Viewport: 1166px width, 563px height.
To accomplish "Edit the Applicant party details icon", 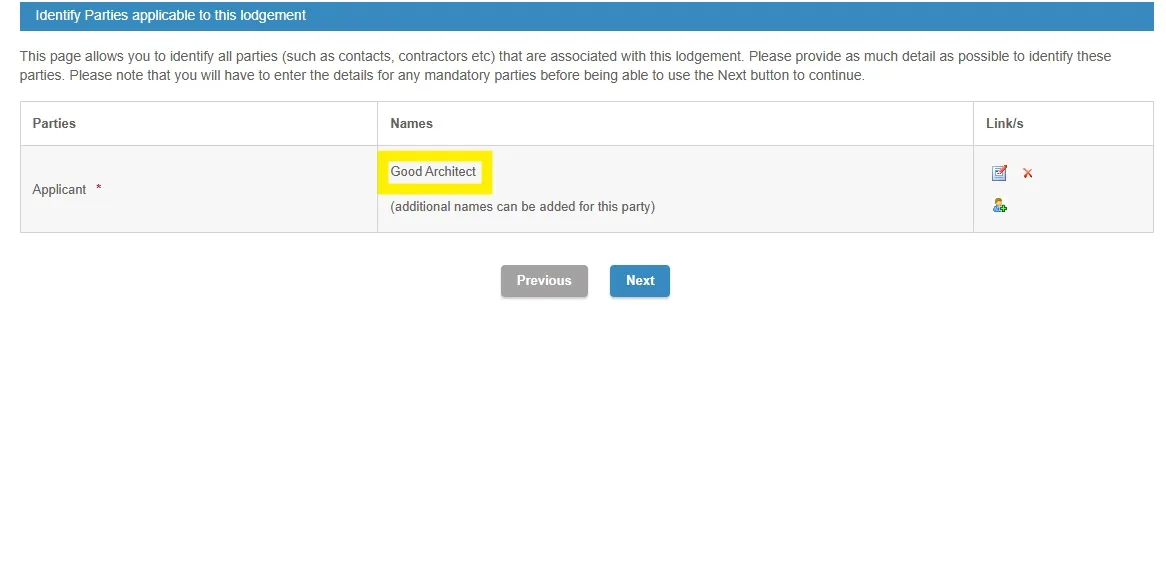I will [999, 173].
